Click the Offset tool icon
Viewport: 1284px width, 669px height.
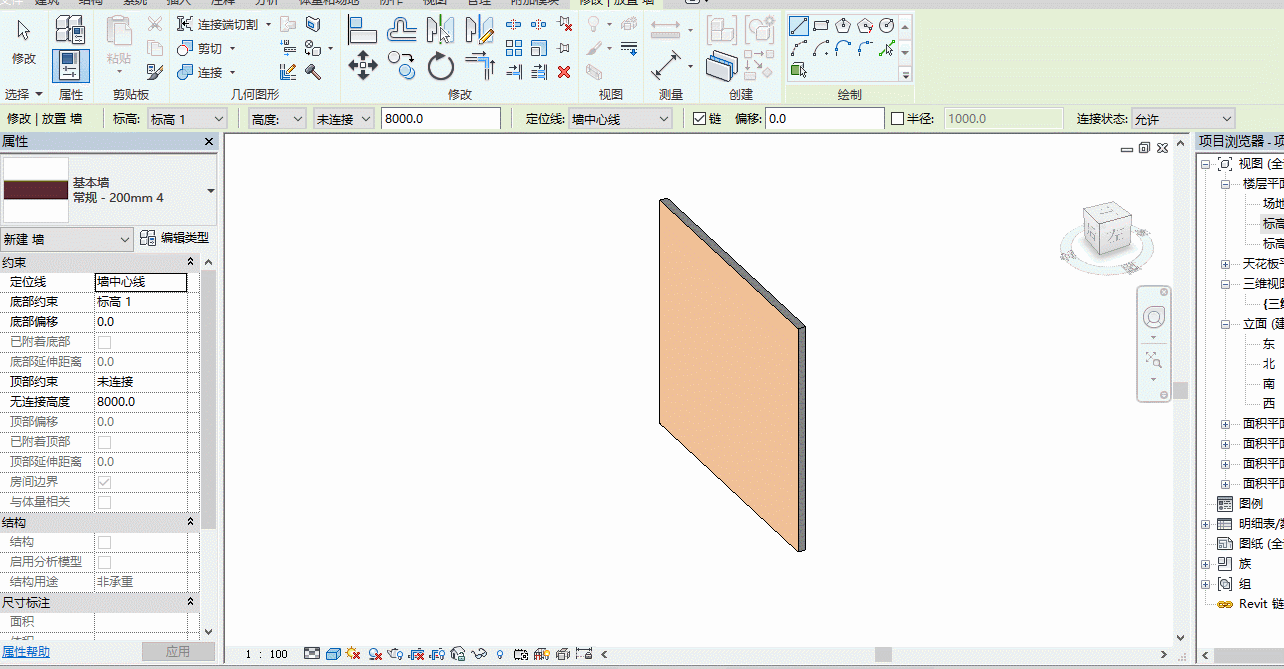[401, 31]
